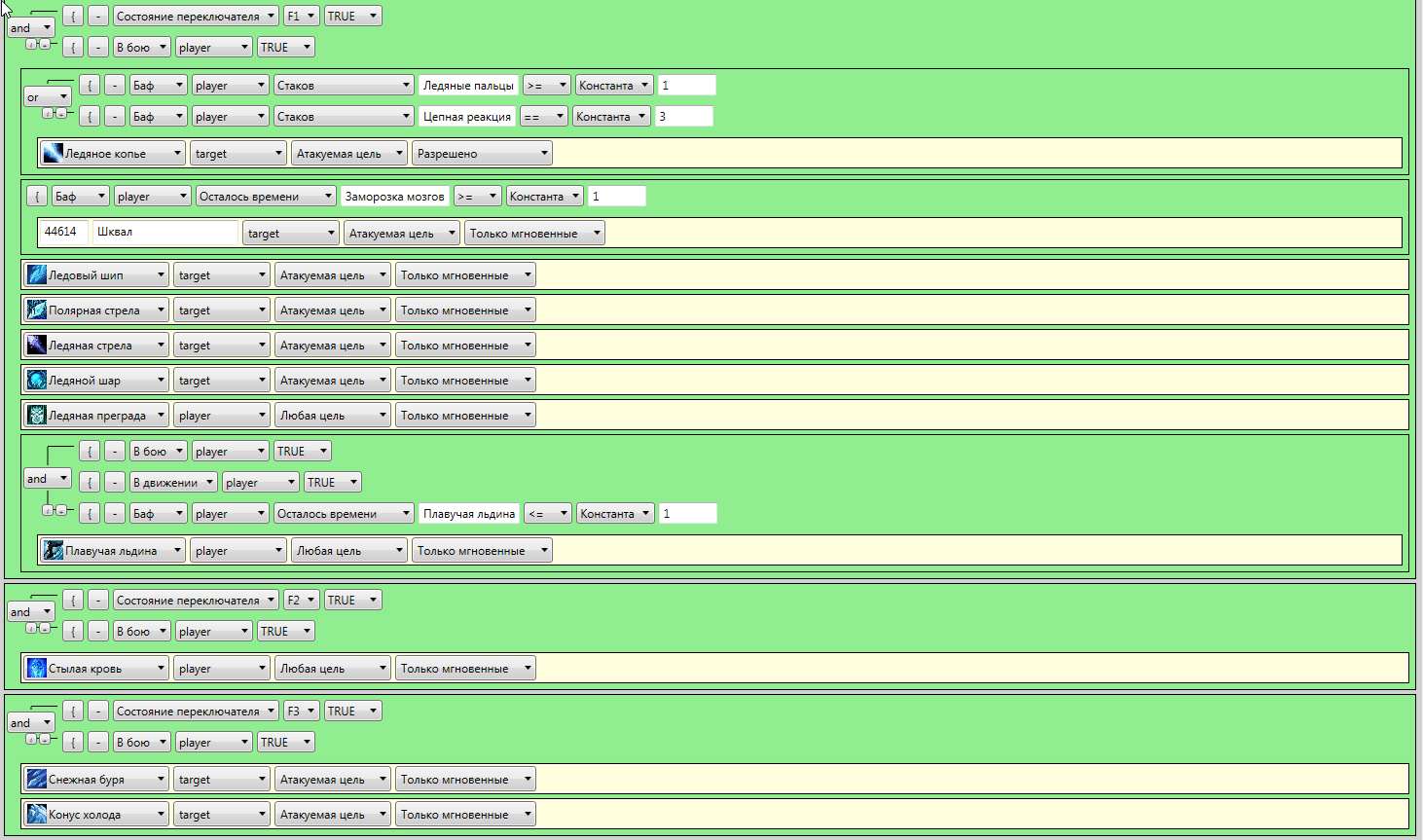This screenshot has height=840, width=1423.
Task: Click the spell ID field containing 44614
Action: coord(62,233)
